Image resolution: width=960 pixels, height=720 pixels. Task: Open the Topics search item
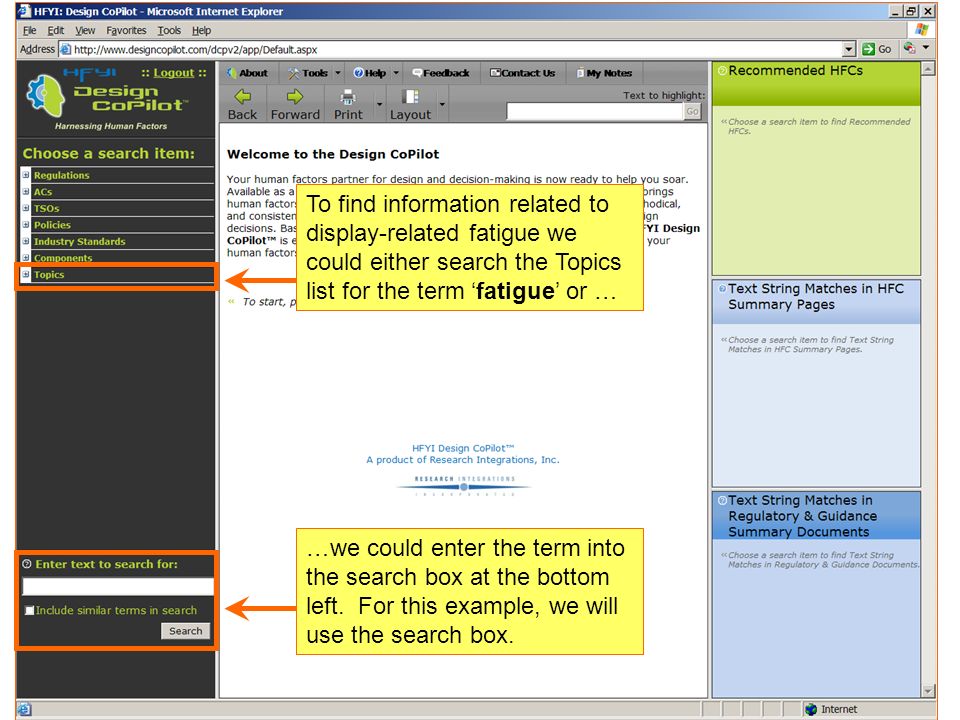49,274
